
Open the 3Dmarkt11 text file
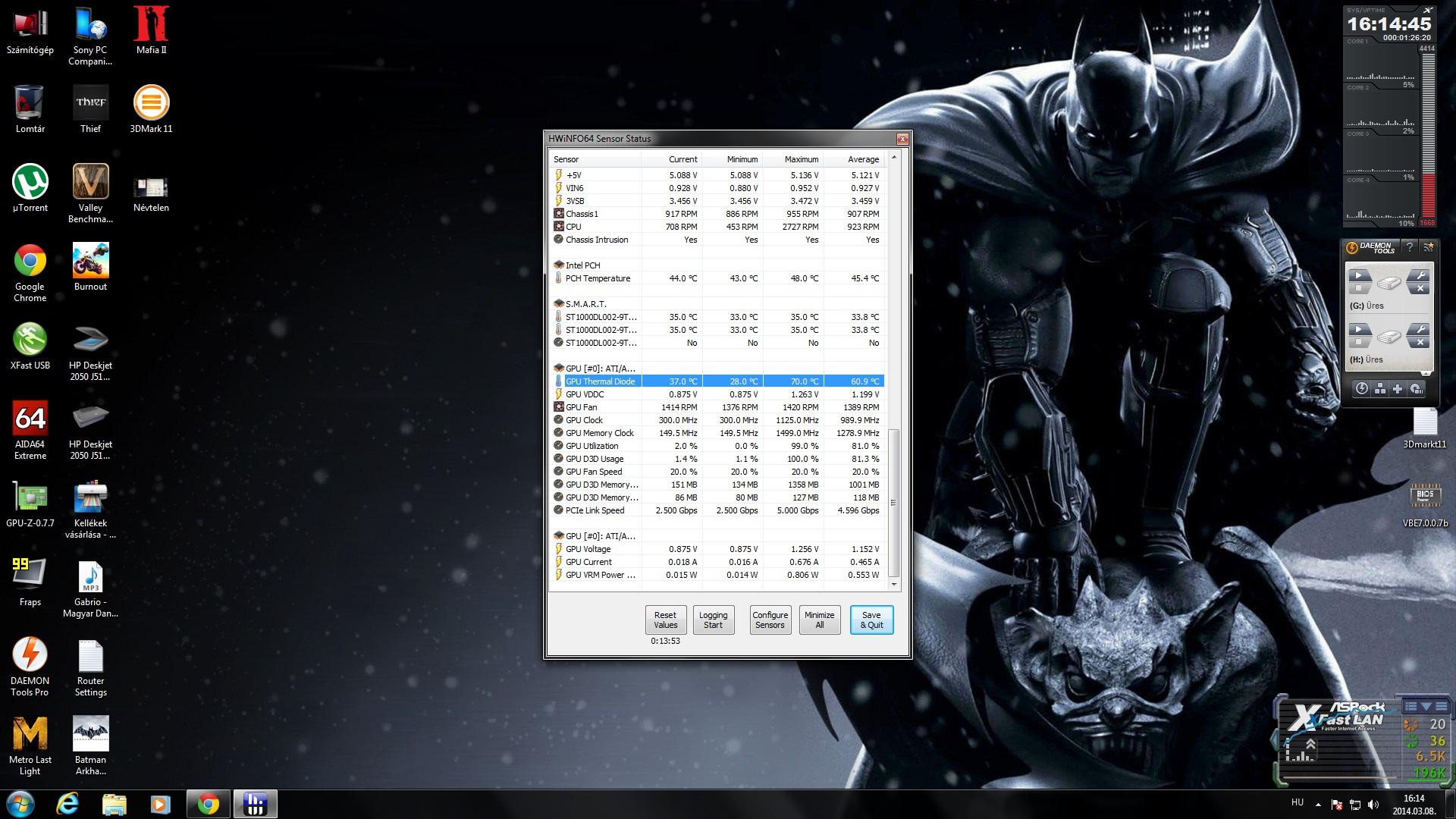point(1425,428)
